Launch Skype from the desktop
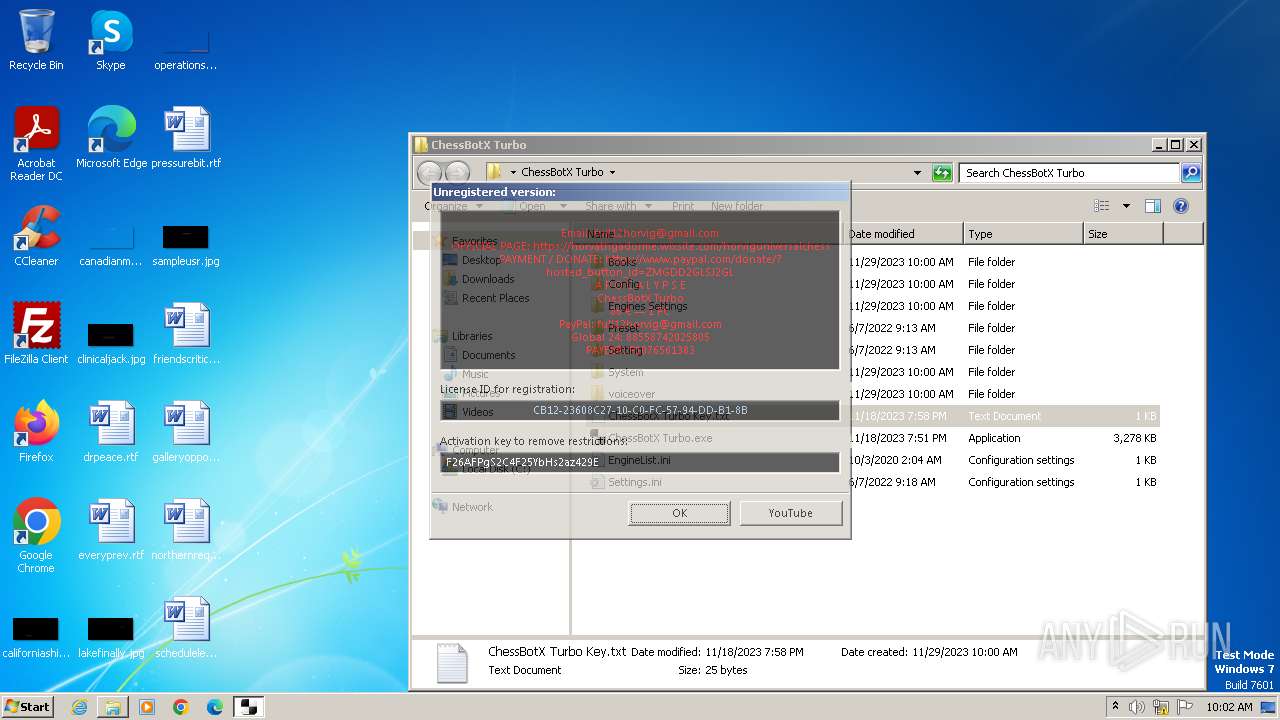This screenshot has width=1280, height=720. click(x=111, y=40)
